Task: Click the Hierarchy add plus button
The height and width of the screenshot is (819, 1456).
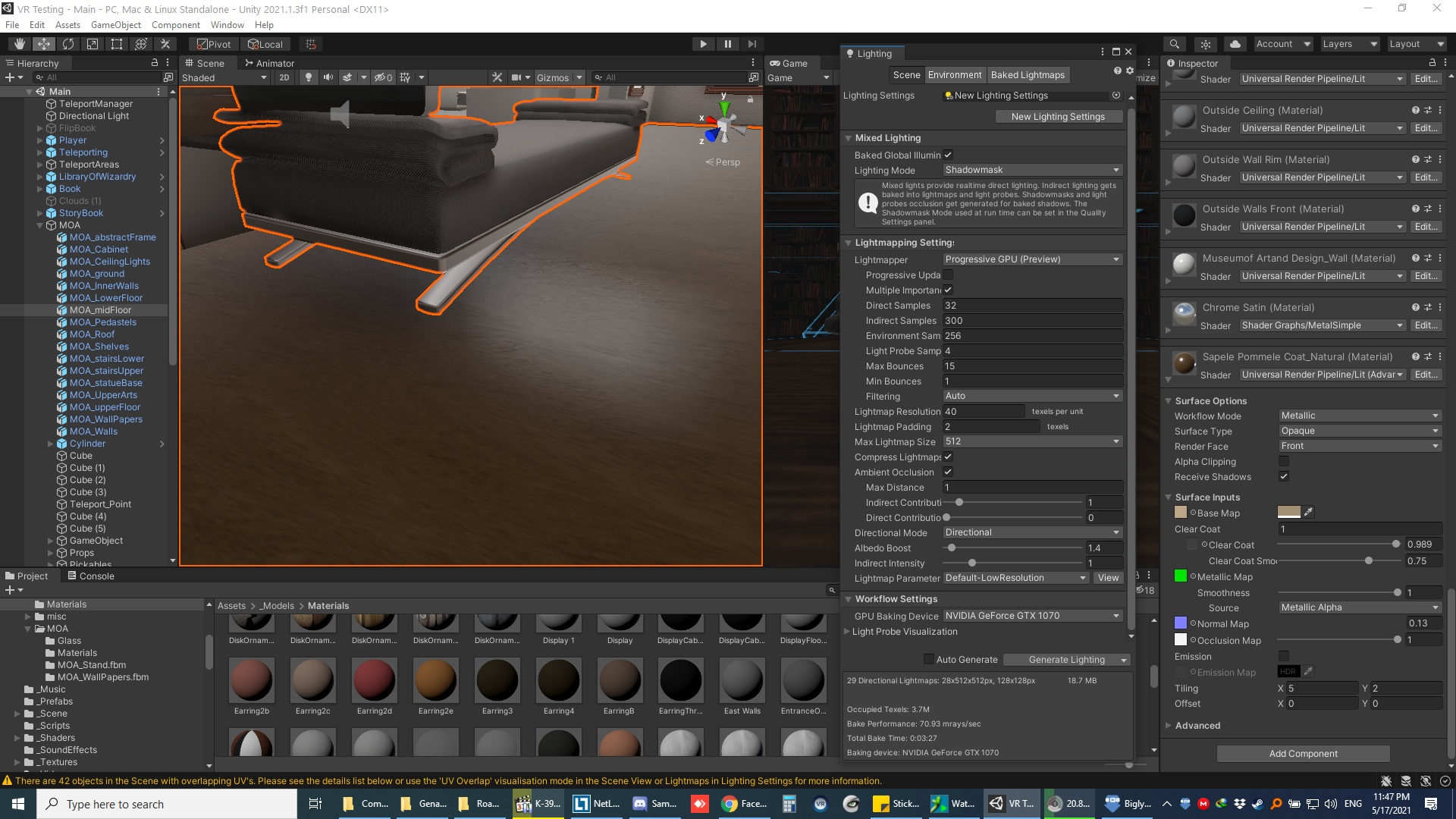Action: 10,77
